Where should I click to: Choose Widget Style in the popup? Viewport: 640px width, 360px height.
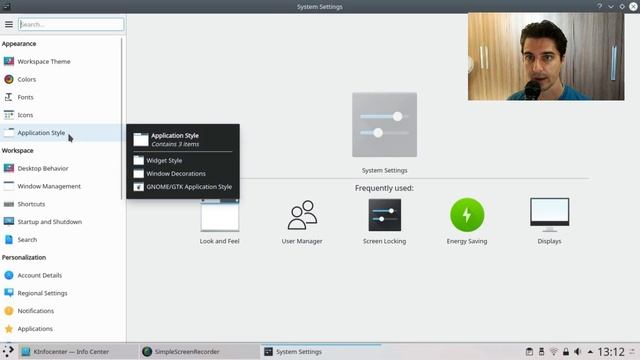tap(182, 160)
